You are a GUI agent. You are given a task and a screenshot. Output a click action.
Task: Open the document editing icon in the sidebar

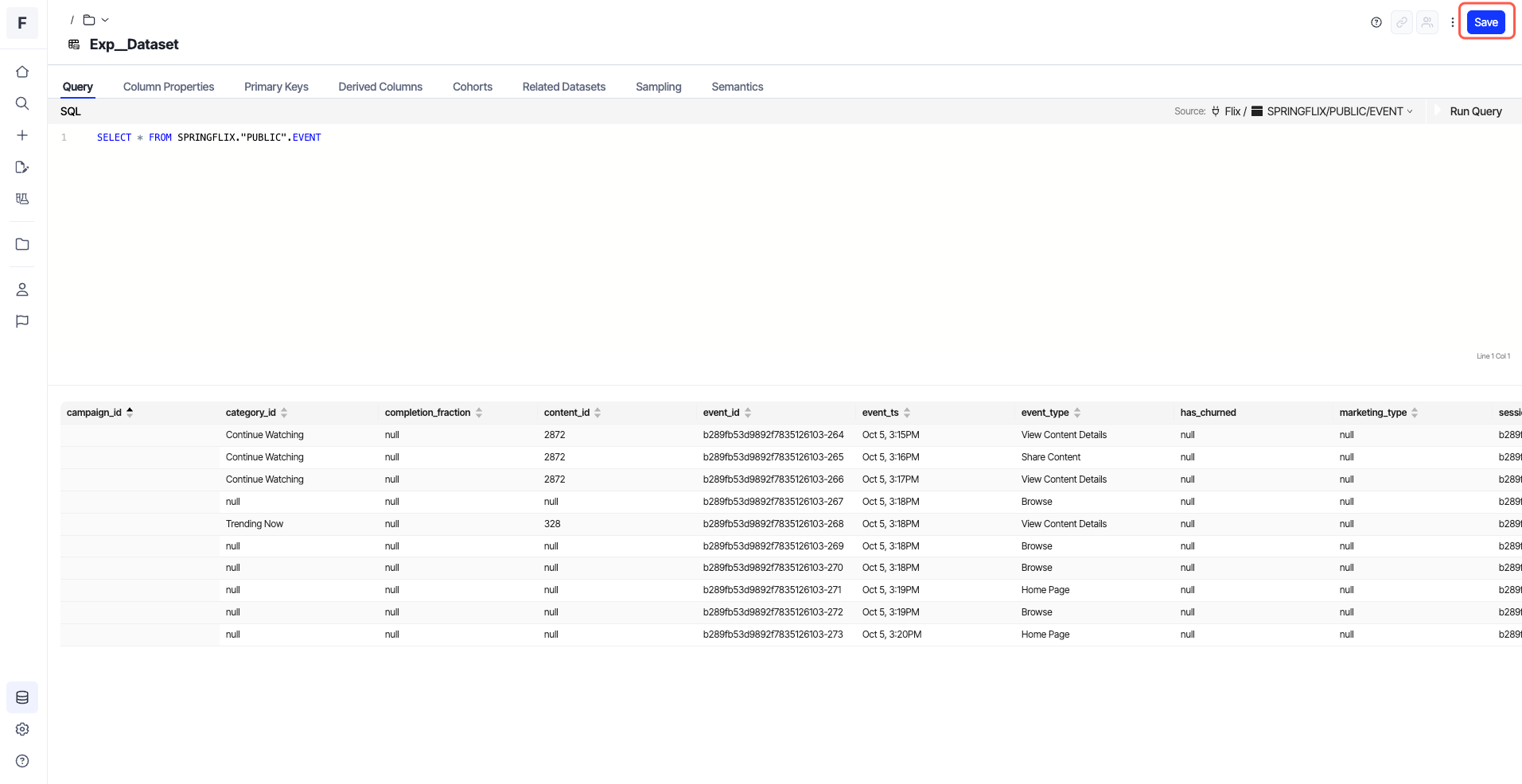(21, 167)
